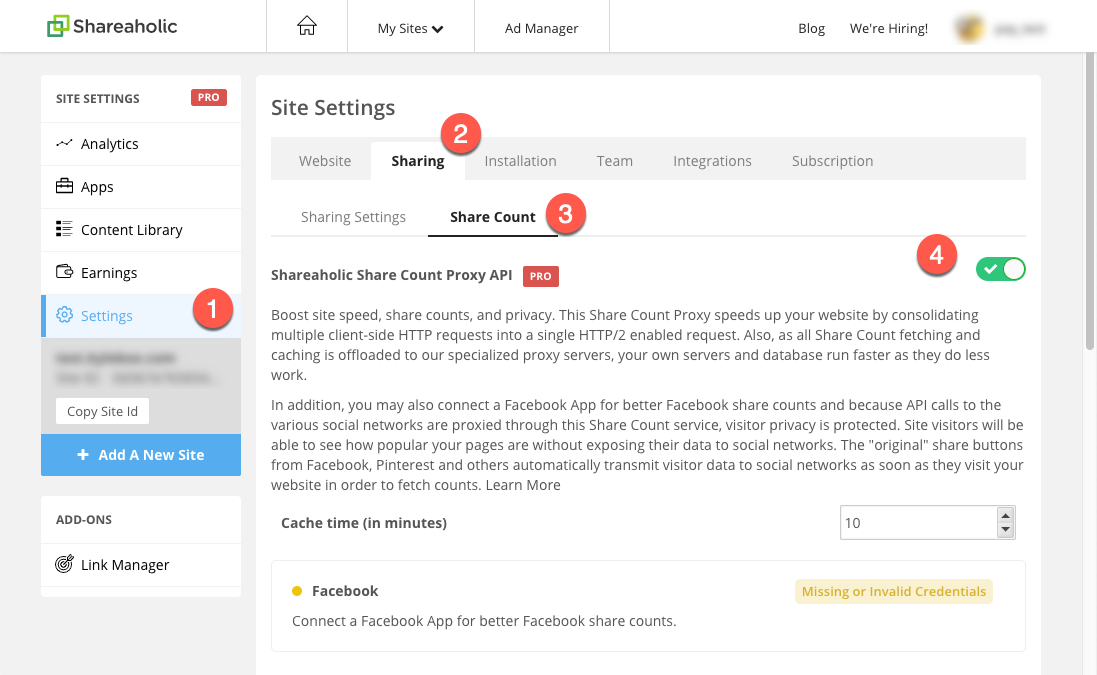The image size is (1097, 675).
Task: Open Apps in the sidebar
Action: (x=141, y=187)
